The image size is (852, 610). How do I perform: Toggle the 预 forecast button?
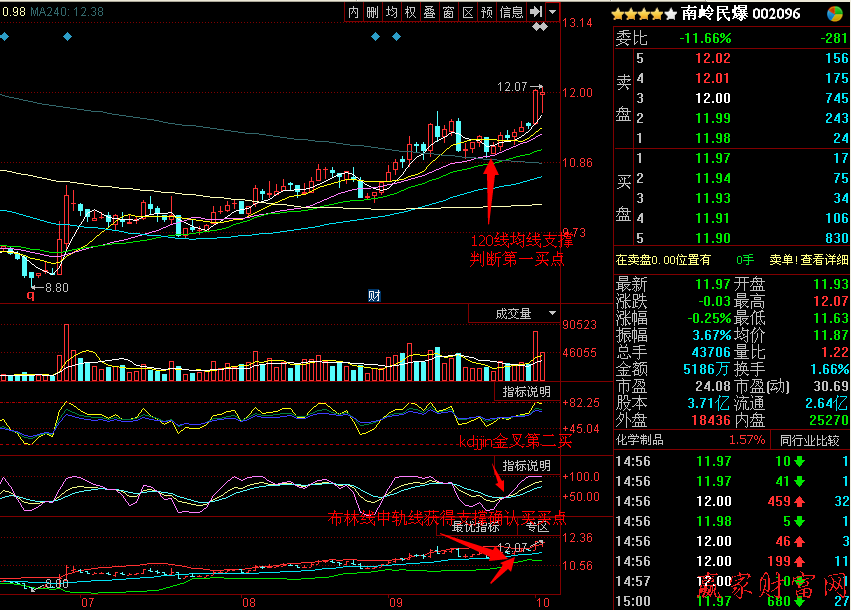tap(486, 12)
